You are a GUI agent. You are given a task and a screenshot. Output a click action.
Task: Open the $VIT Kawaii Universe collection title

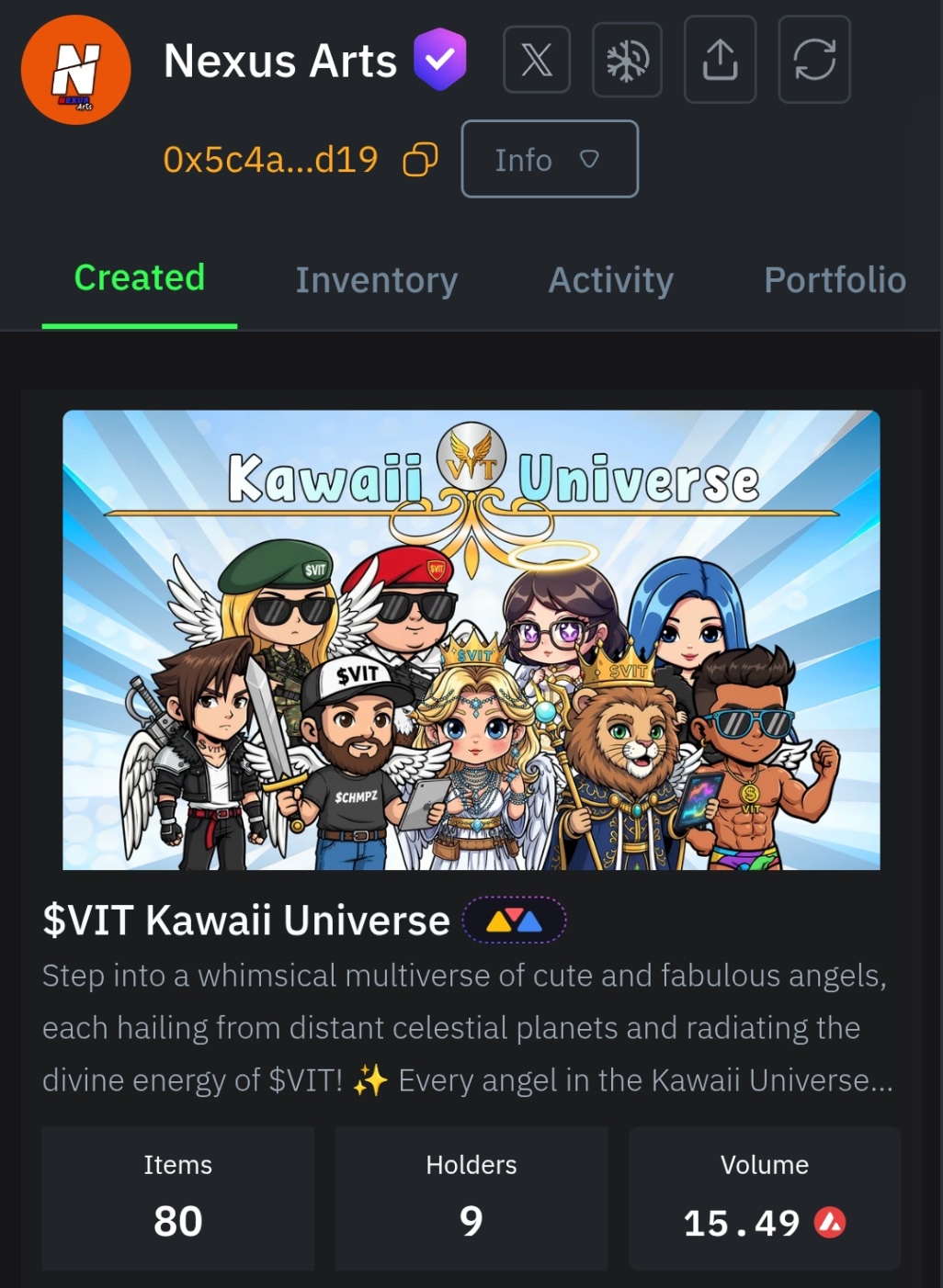(x=246, y=921)
